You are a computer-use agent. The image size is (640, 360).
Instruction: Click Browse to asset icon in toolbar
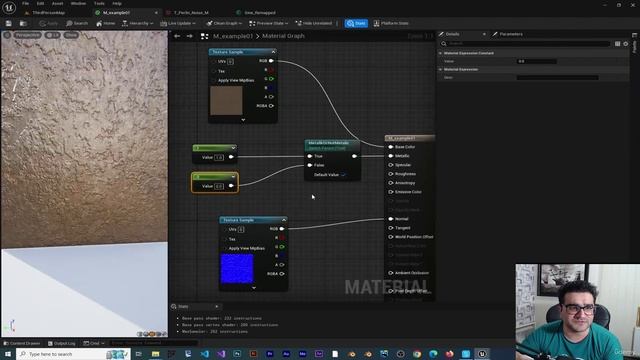tap(23, 23)
